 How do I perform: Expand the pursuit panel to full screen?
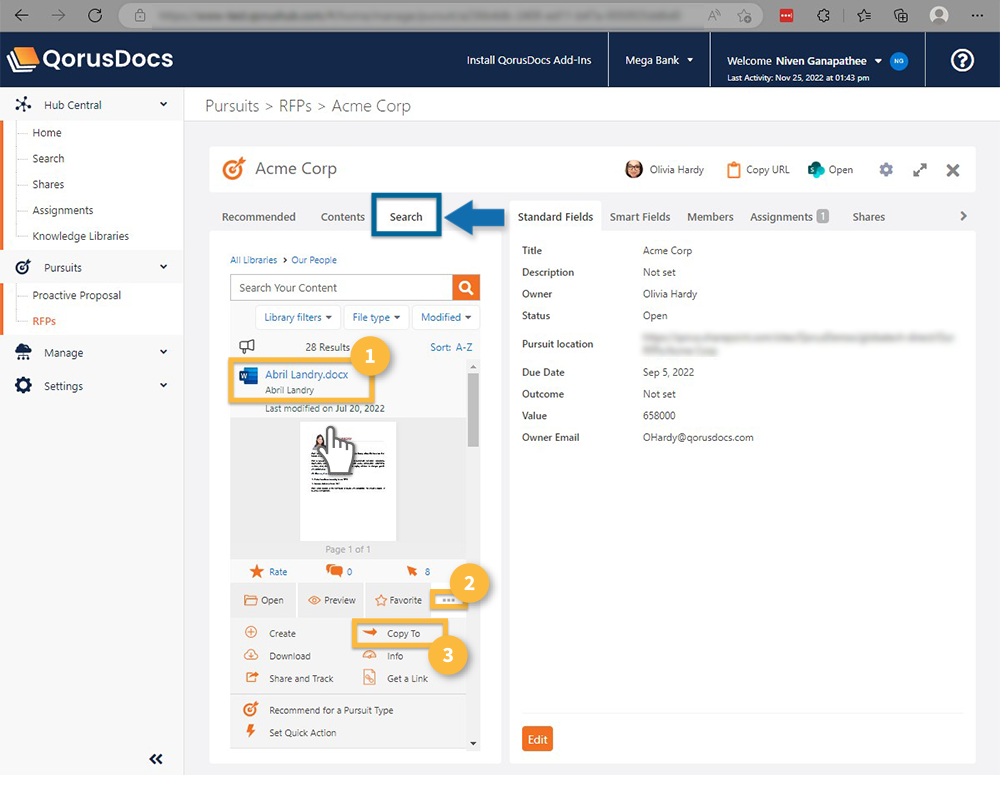(x=920, y=170)
